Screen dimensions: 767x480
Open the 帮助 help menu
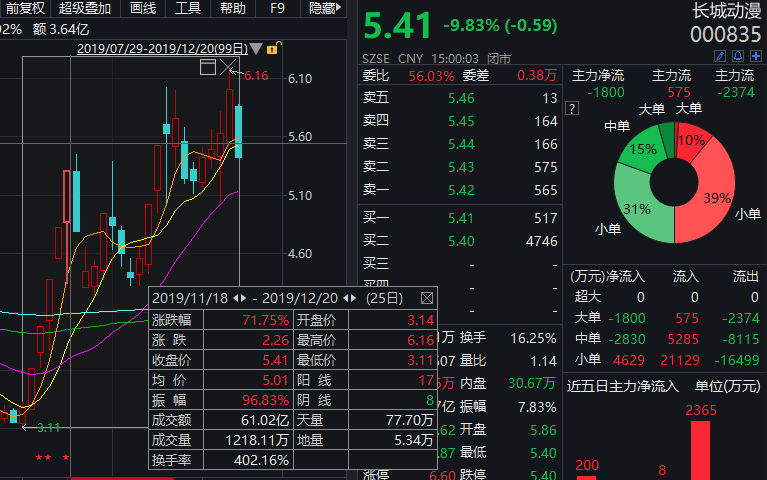pos(233,8)
